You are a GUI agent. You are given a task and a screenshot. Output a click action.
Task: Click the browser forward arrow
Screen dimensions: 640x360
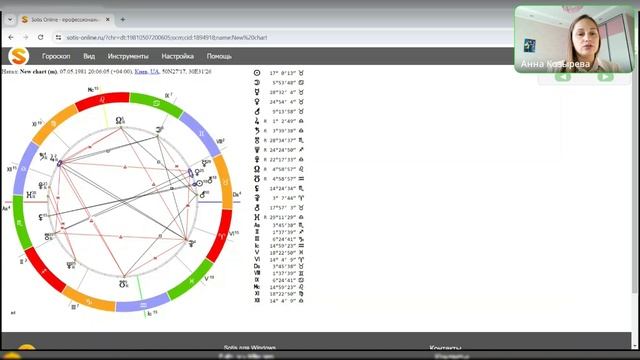click(x=26, y=37)
